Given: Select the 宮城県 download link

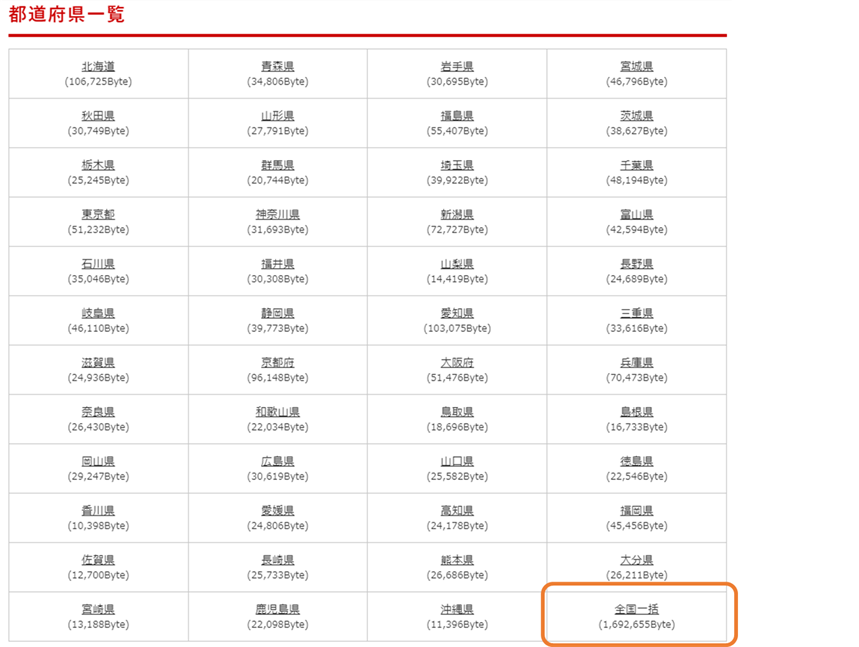Looking at the screenshot, I should pyautogui.click(x=636, y=67).
